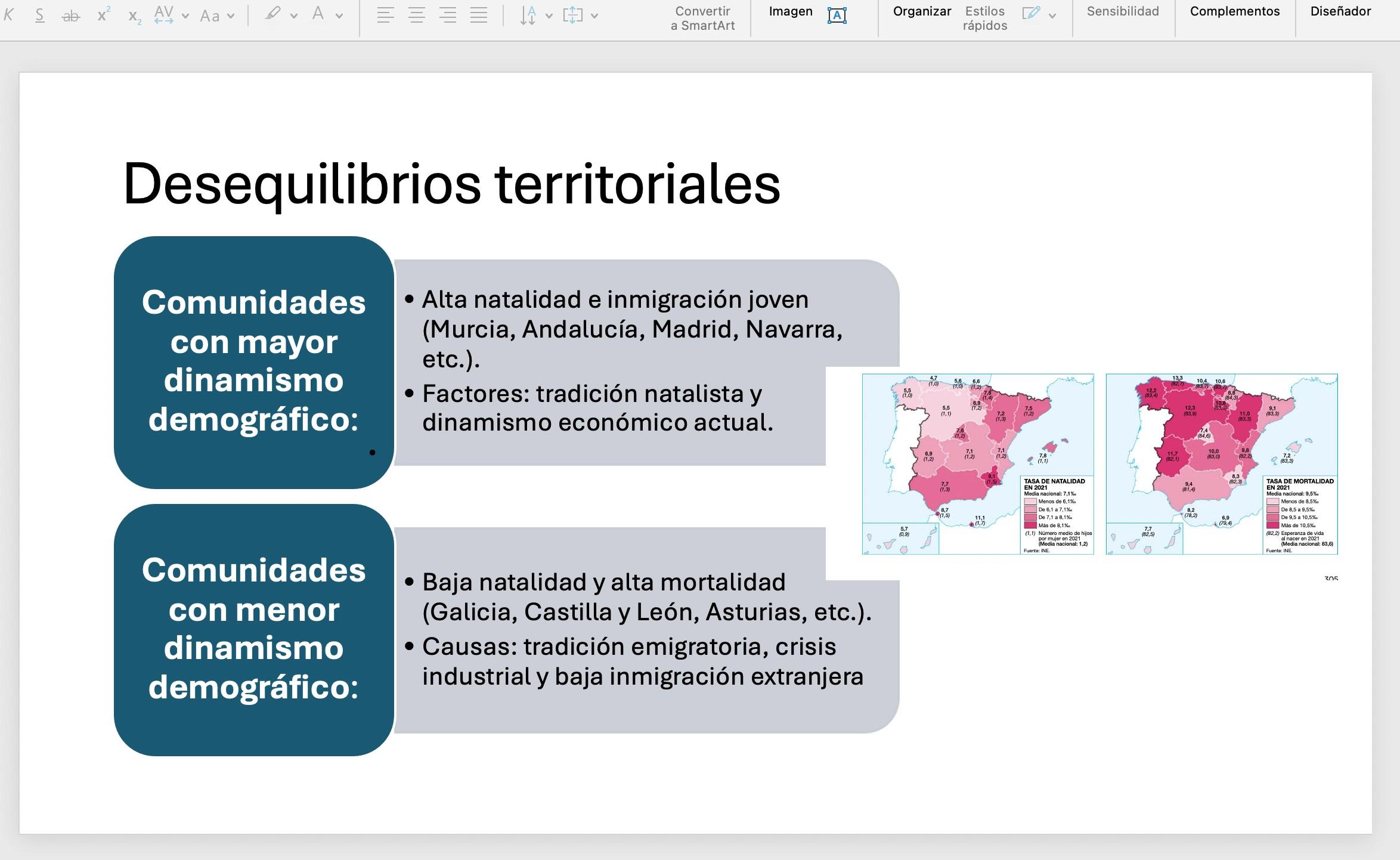
Task: Align text to the right
Action: tap(448, 16)
